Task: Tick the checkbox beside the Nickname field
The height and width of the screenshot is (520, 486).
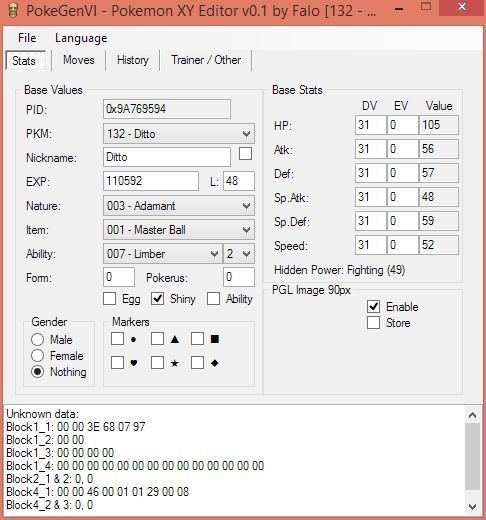Action: click(246, 154)
